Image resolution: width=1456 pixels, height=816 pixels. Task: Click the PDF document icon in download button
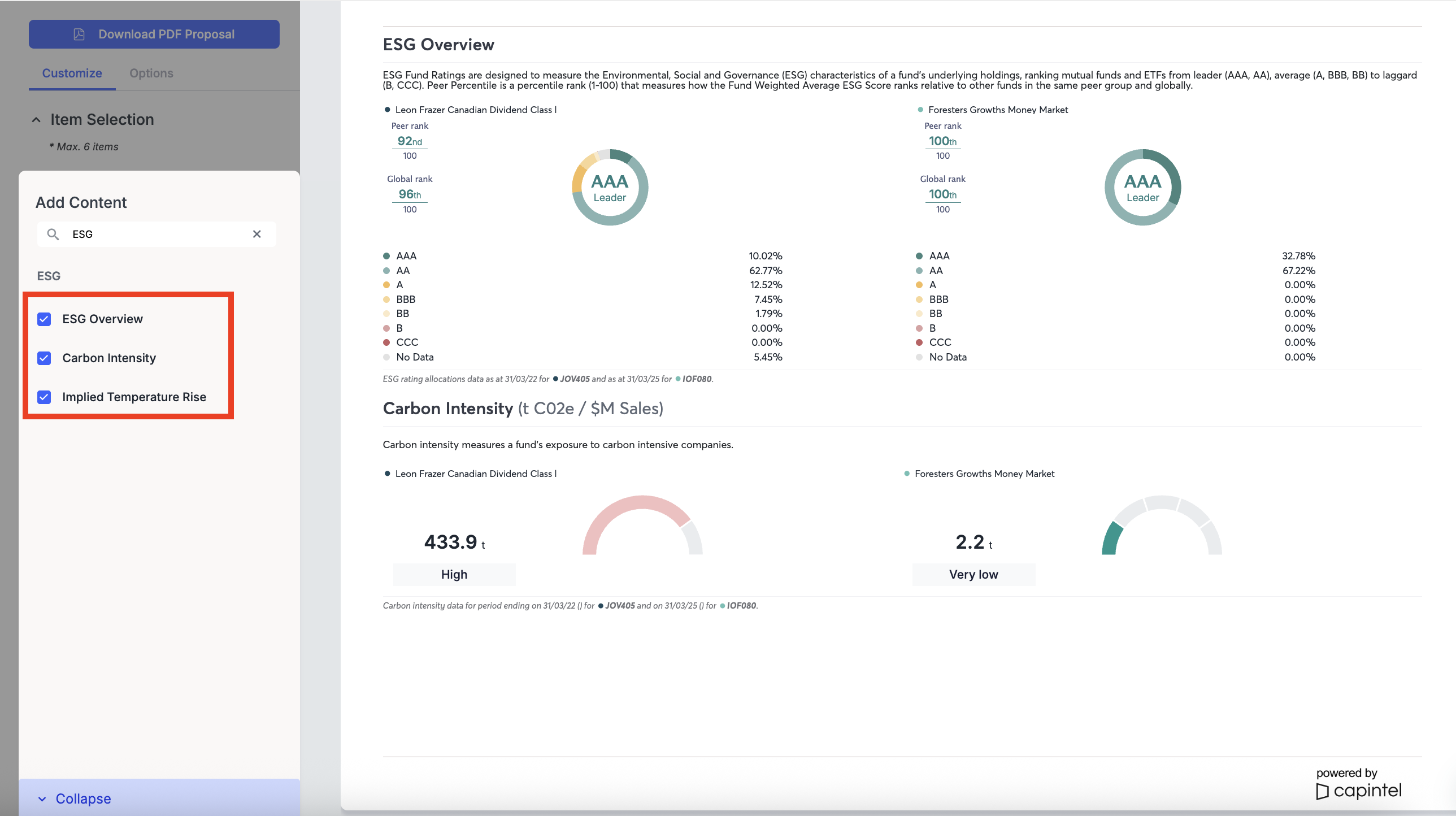coord(79,34)
